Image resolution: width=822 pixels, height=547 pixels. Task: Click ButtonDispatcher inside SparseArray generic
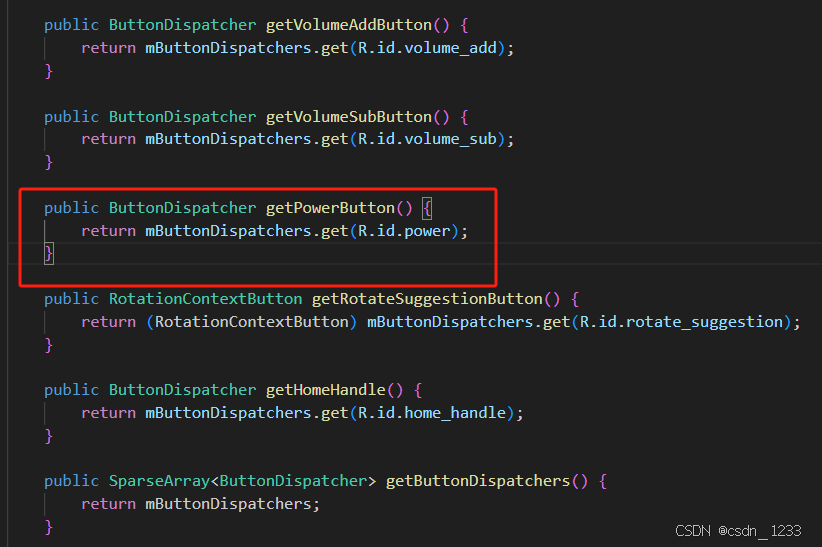tap(293, 481)
